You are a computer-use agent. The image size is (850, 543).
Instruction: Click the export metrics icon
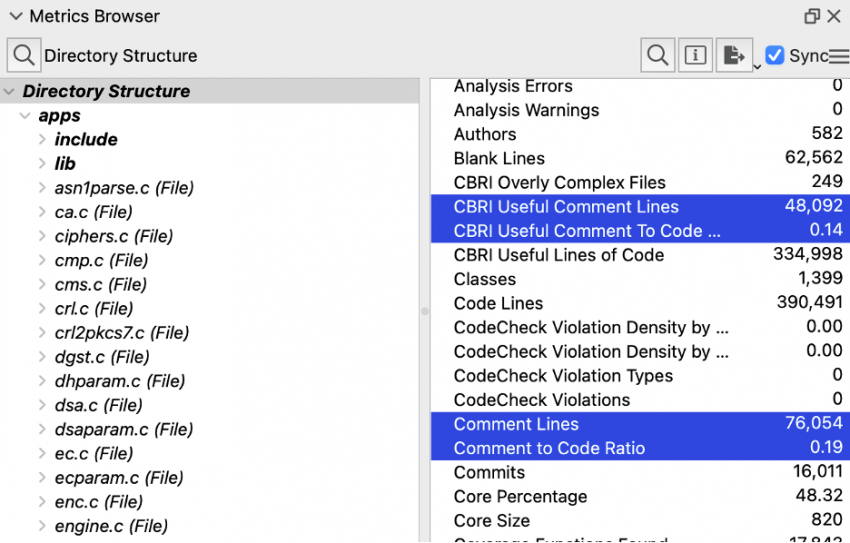click(x=734, y=55)
